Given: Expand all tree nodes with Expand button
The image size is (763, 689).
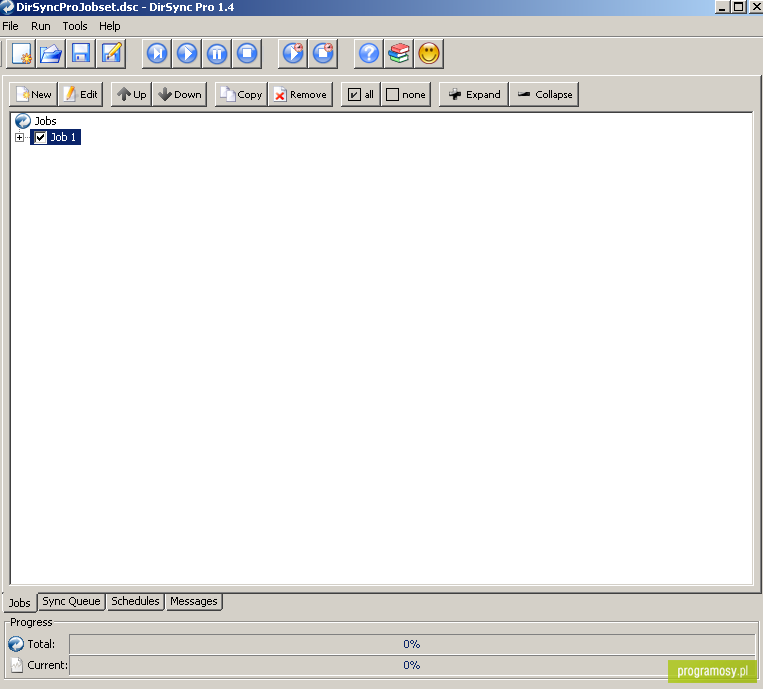Looking at the screenshot, I should click(474, 94).
